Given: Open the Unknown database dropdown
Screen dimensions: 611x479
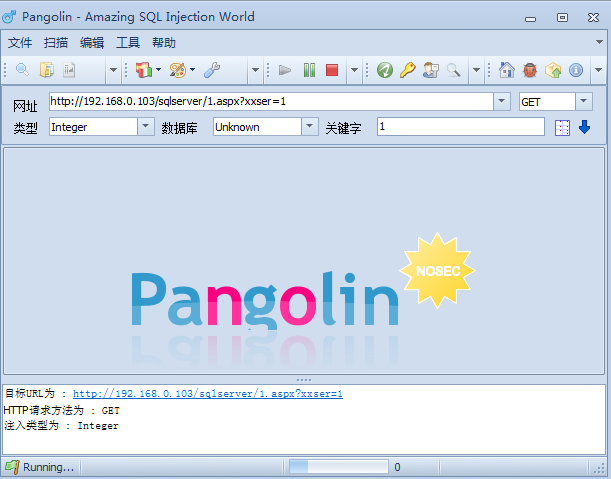Looking at the screenshot, I should click(310, 126).
